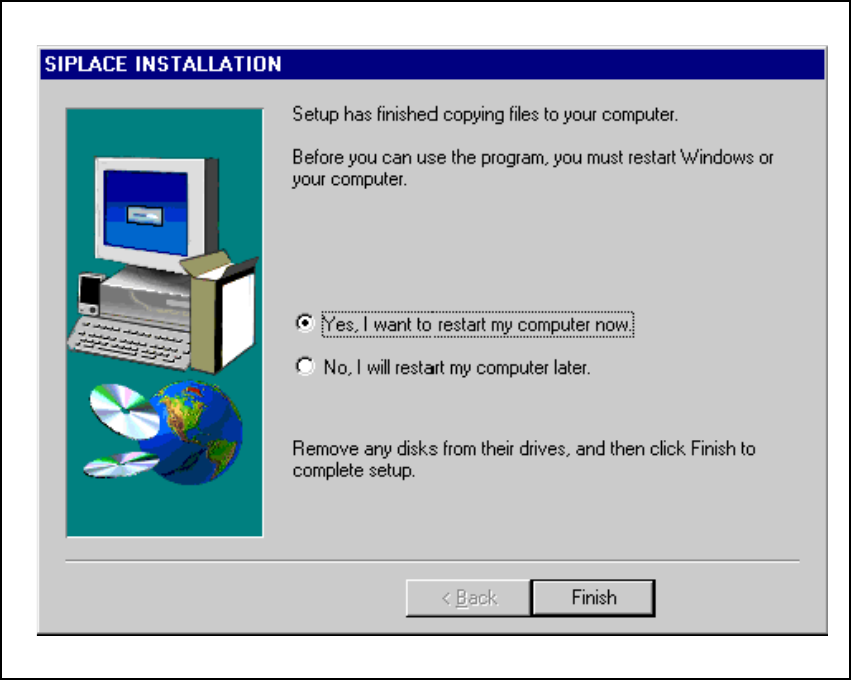
Task: Click the desktop computer case graphic
Action: point(147,298)
